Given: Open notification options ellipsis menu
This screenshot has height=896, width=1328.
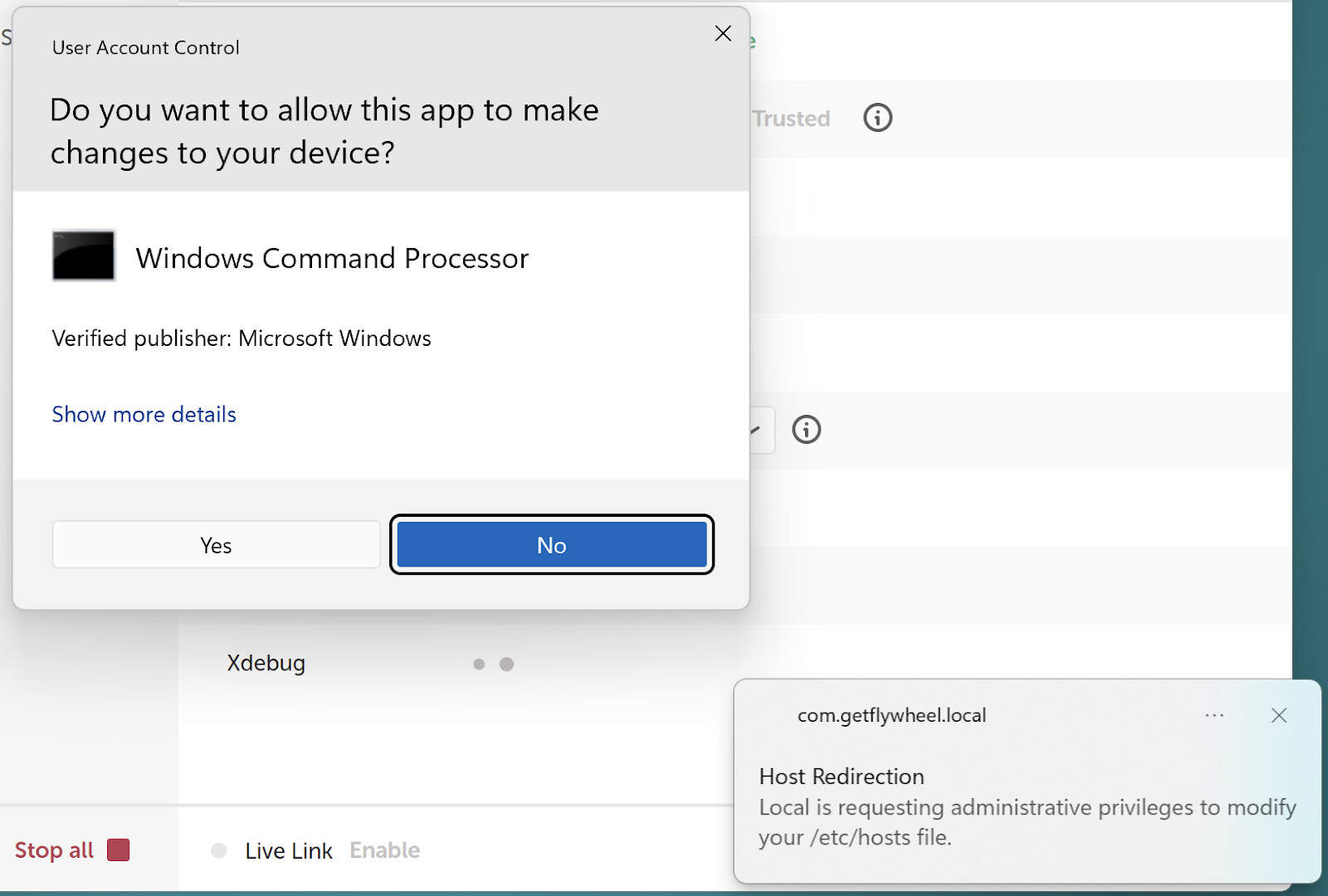Looking at the screenshot, I should pos(1214,715).
